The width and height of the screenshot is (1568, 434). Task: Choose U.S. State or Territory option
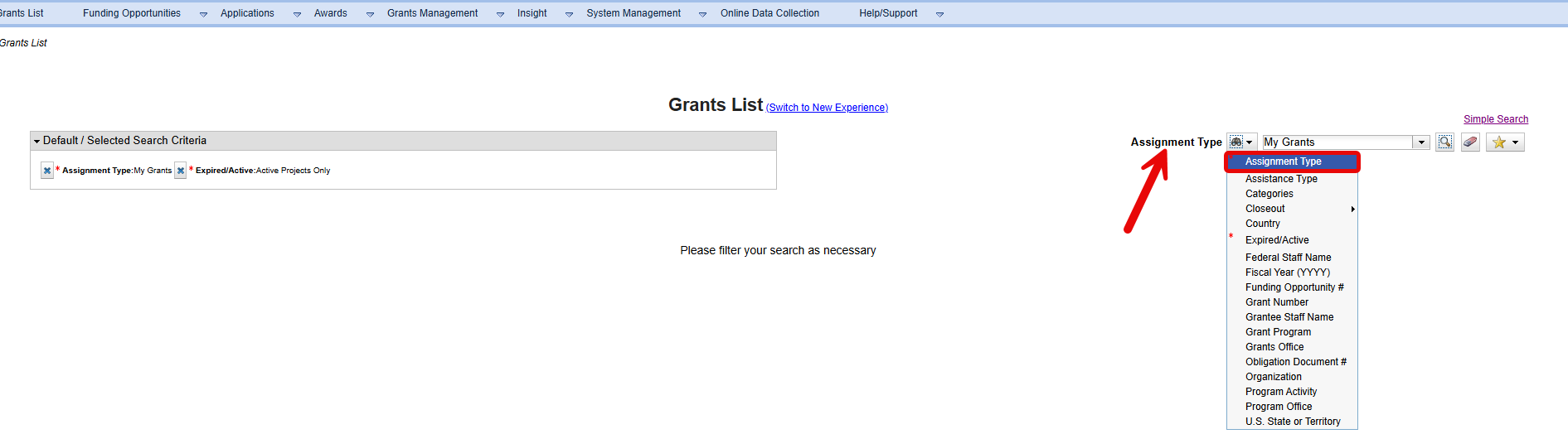pyautogui.click(x=1292, y=422)
